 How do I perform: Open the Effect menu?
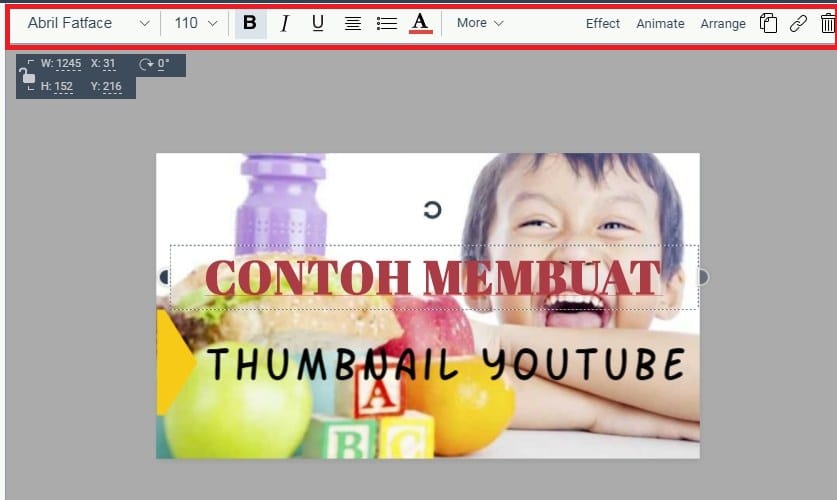coord(603,23)
